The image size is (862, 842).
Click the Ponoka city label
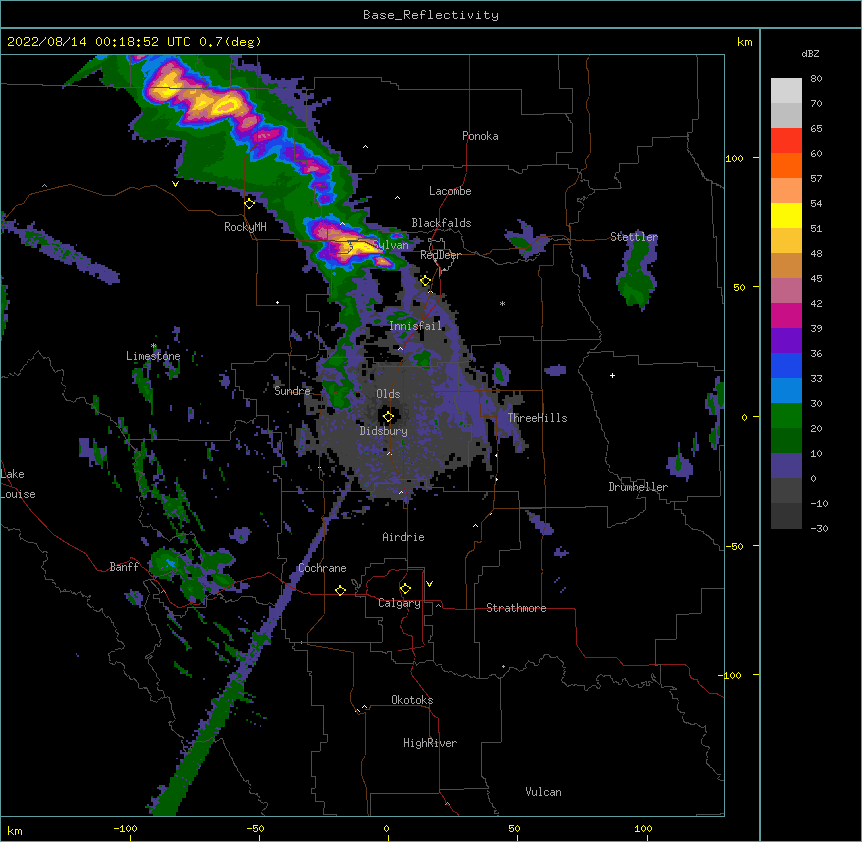pyautogui.click(x=480, y=136)
